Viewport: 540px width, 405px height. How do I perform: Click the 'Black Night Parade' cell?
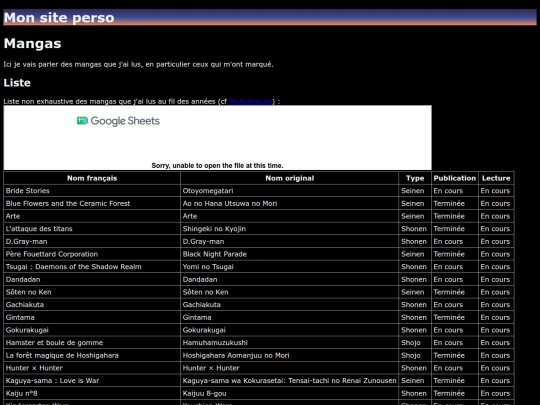[x=289, y=254]
